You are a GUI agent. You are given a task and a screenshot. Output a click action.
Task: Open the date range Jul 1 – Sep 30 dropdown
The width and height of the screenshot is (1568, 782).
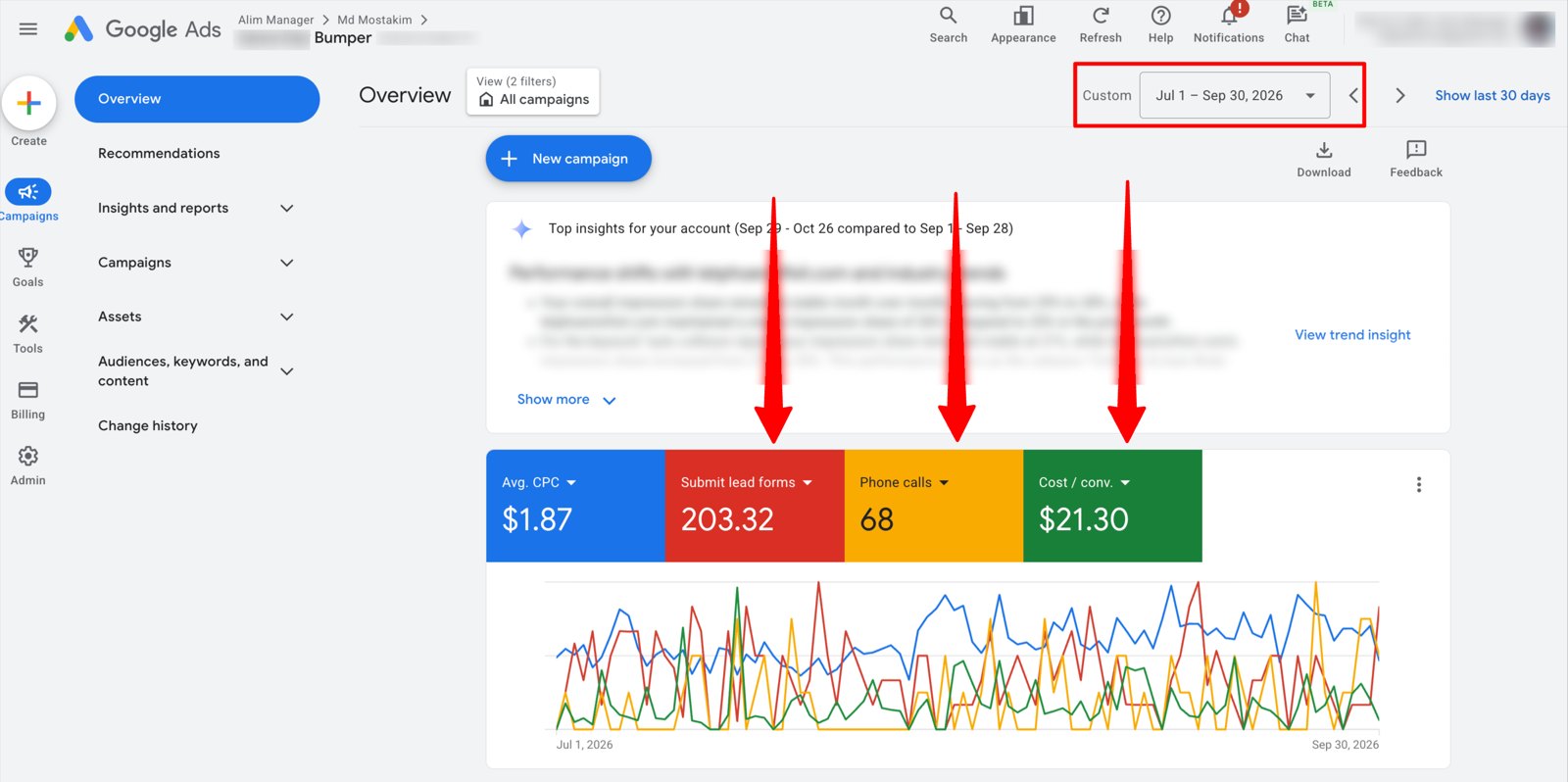pos(1235,95)
